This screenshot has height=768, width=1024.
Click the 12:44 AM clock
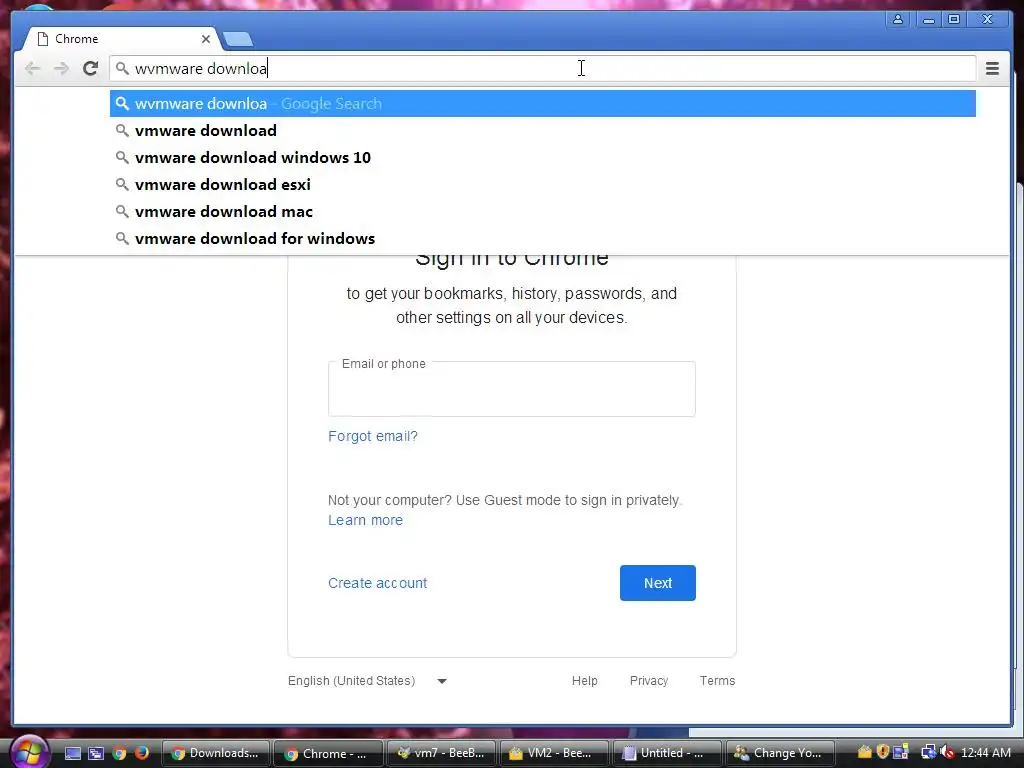[x=985, y=753]
